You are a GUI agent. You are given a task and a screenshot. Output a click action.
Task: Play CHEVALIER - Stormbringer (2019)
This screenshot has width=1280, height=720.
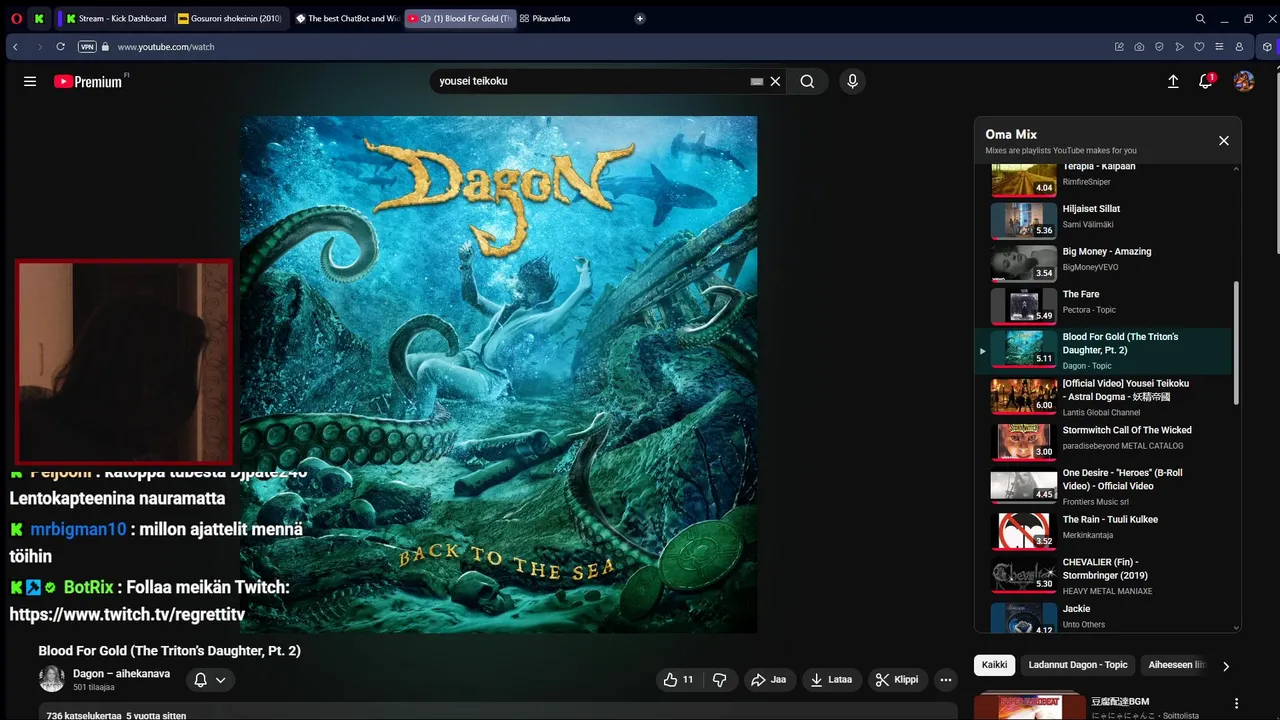[1104, 575]
